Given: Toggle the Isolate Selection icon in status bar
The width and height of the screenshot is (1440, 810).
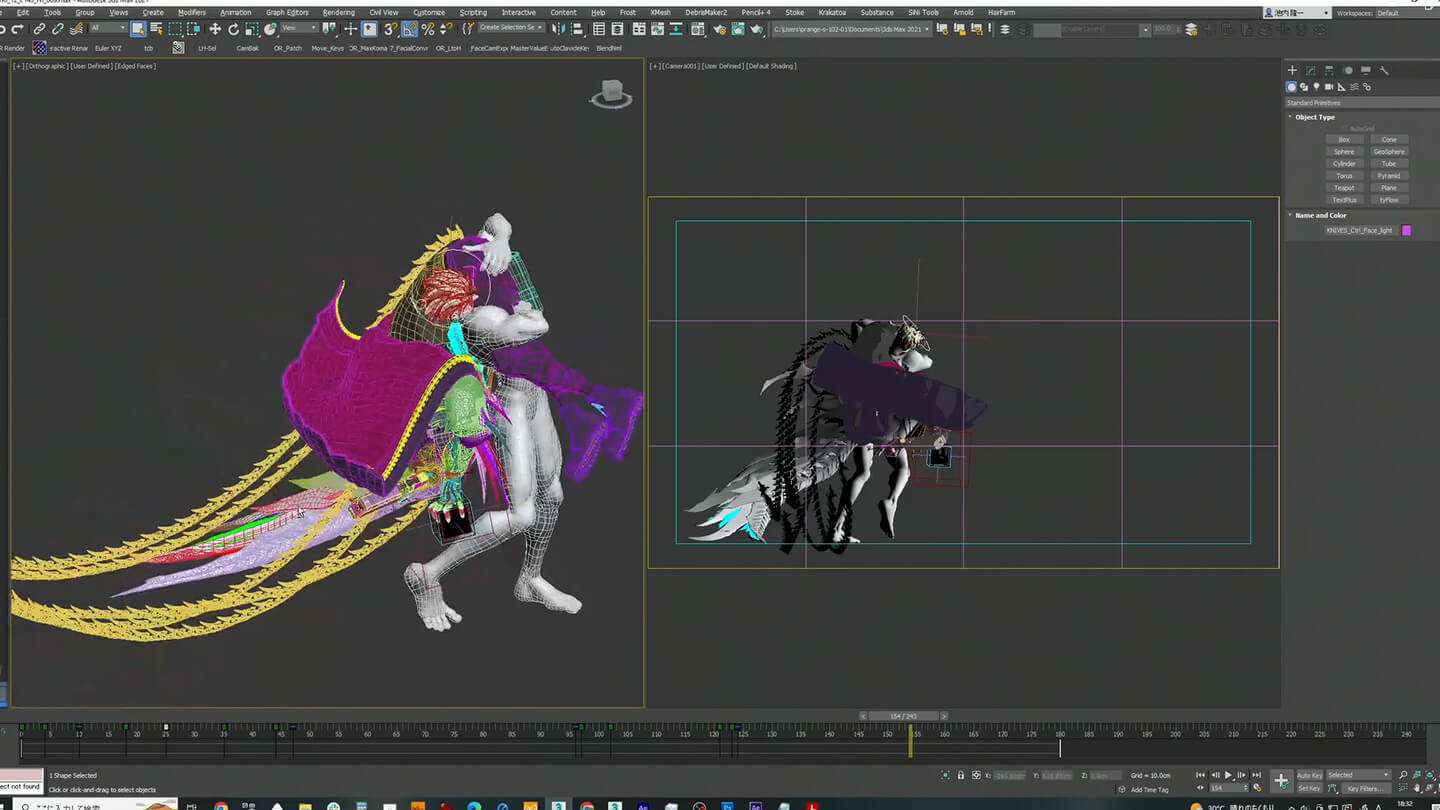Looking at the screenshot, I should pos(945,775).
